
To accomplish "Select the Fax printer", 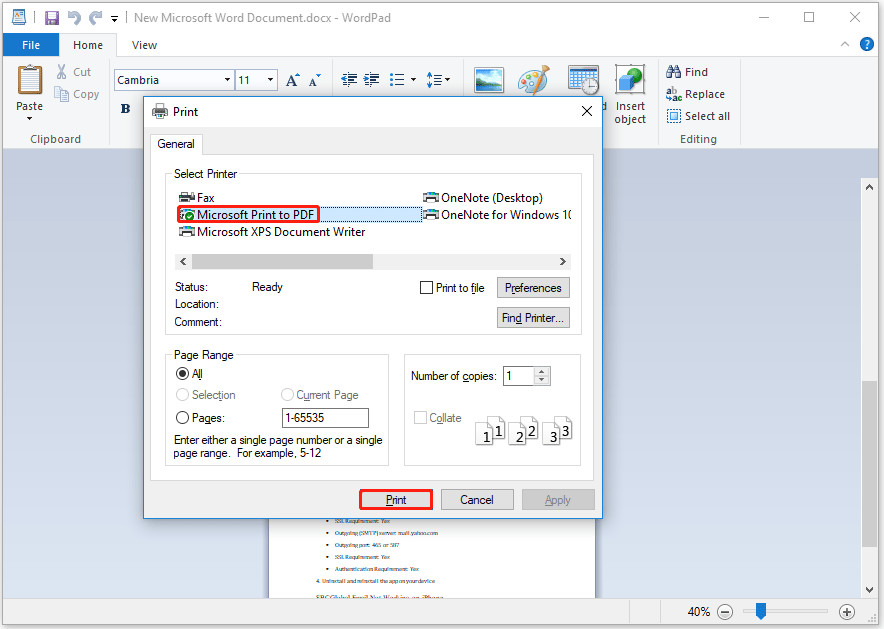I will 197,198.
